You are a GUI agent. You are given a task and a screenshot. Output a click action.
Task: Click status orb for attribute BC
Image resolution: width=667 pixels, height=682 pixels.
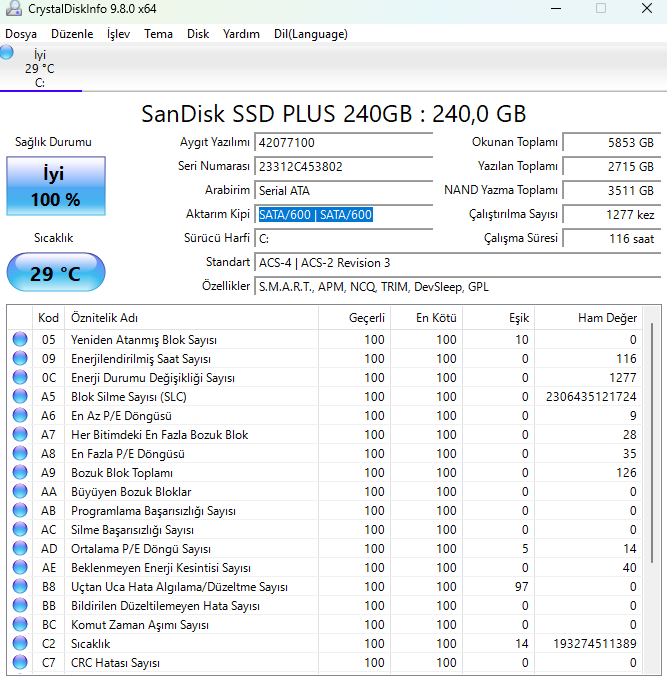point(20,624)
